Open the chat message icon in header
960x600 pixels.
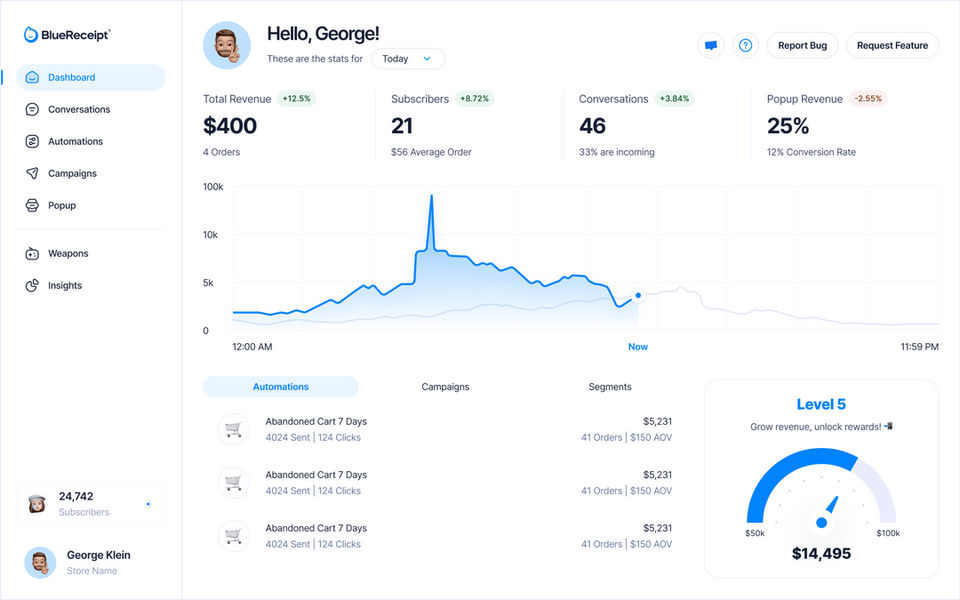point(711,45)
